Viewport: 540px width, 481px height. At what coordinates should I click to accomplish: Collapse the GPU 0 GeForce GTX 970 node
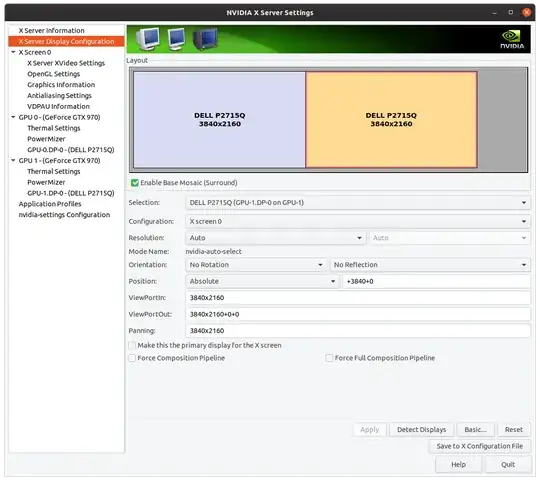[x=13, y=117]
